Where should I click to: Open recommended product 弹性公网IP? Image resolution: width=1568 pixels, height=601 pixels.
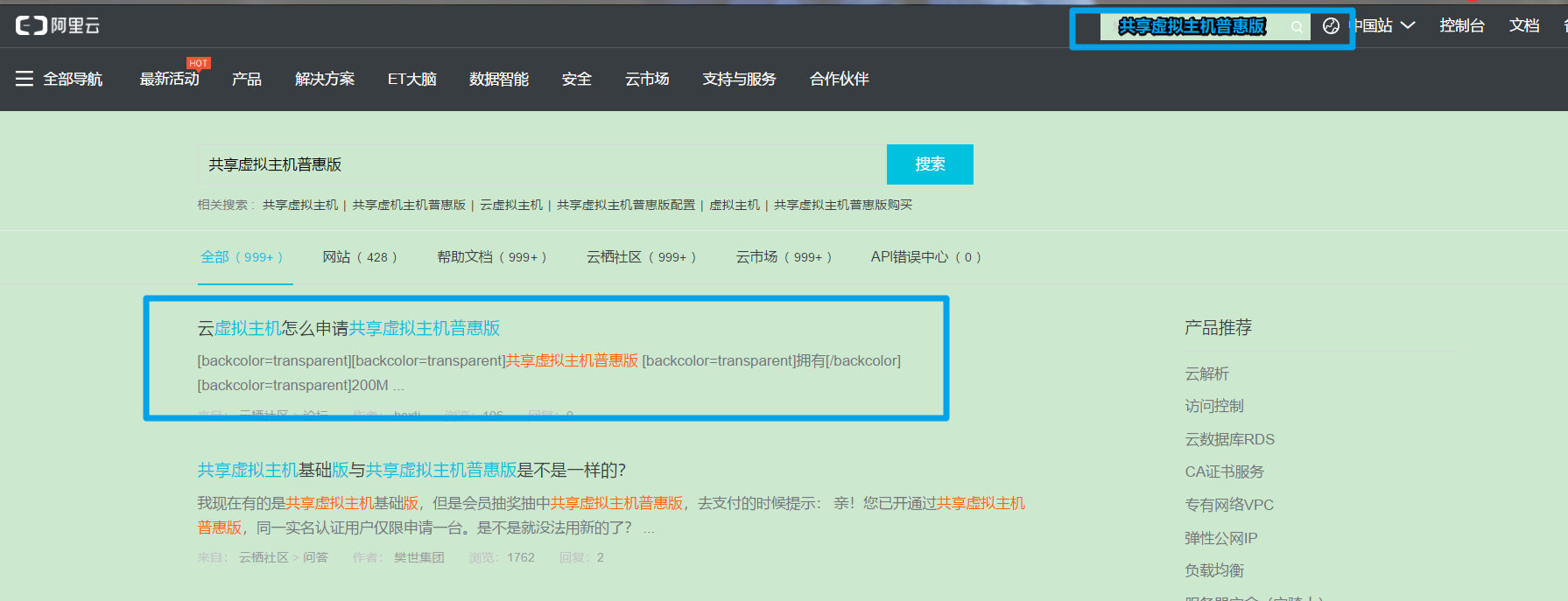tap(1220, 538)
